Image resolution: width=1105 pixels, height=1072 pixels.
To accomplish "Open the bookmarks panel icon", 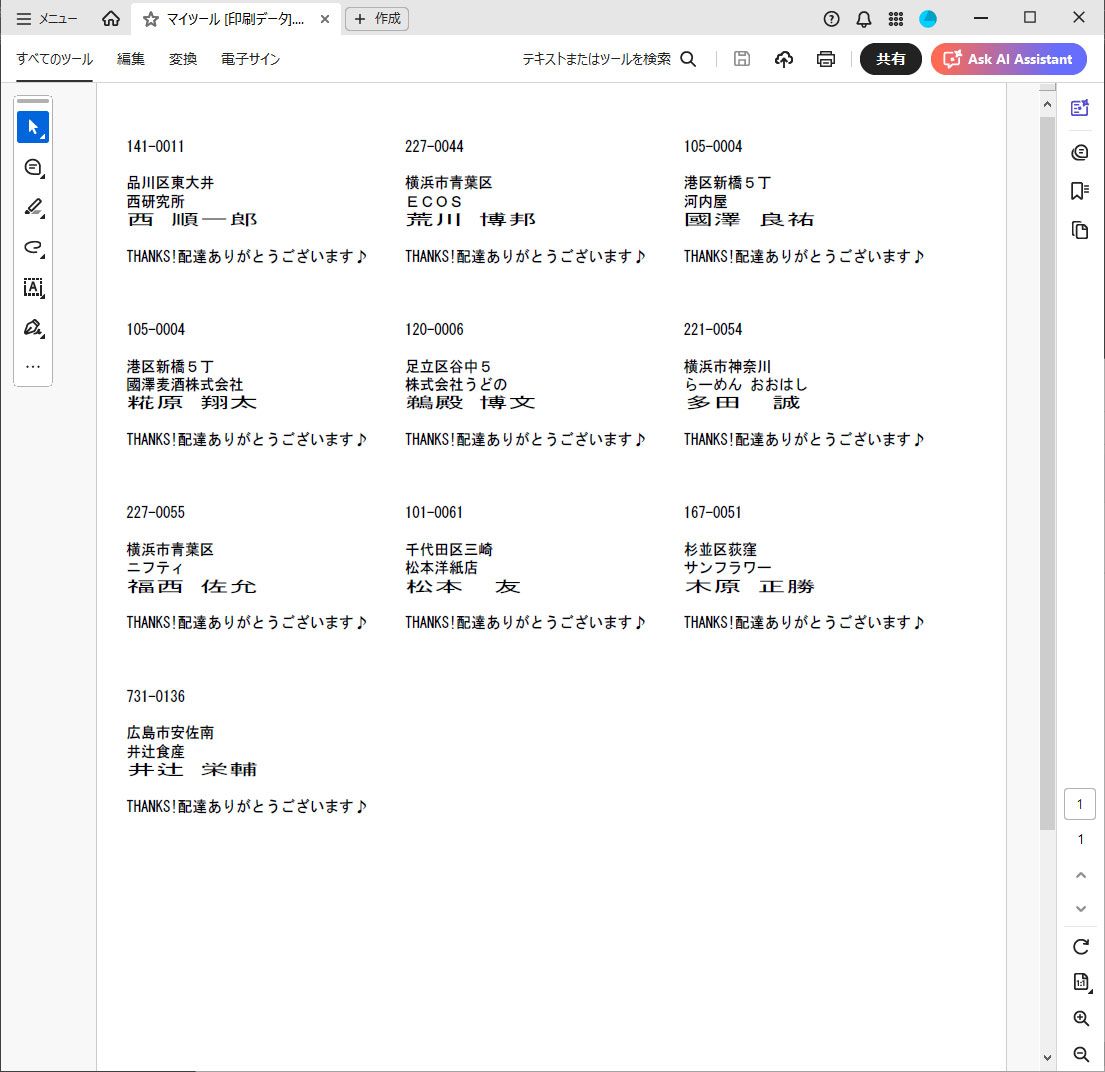I will (1080, 191).
